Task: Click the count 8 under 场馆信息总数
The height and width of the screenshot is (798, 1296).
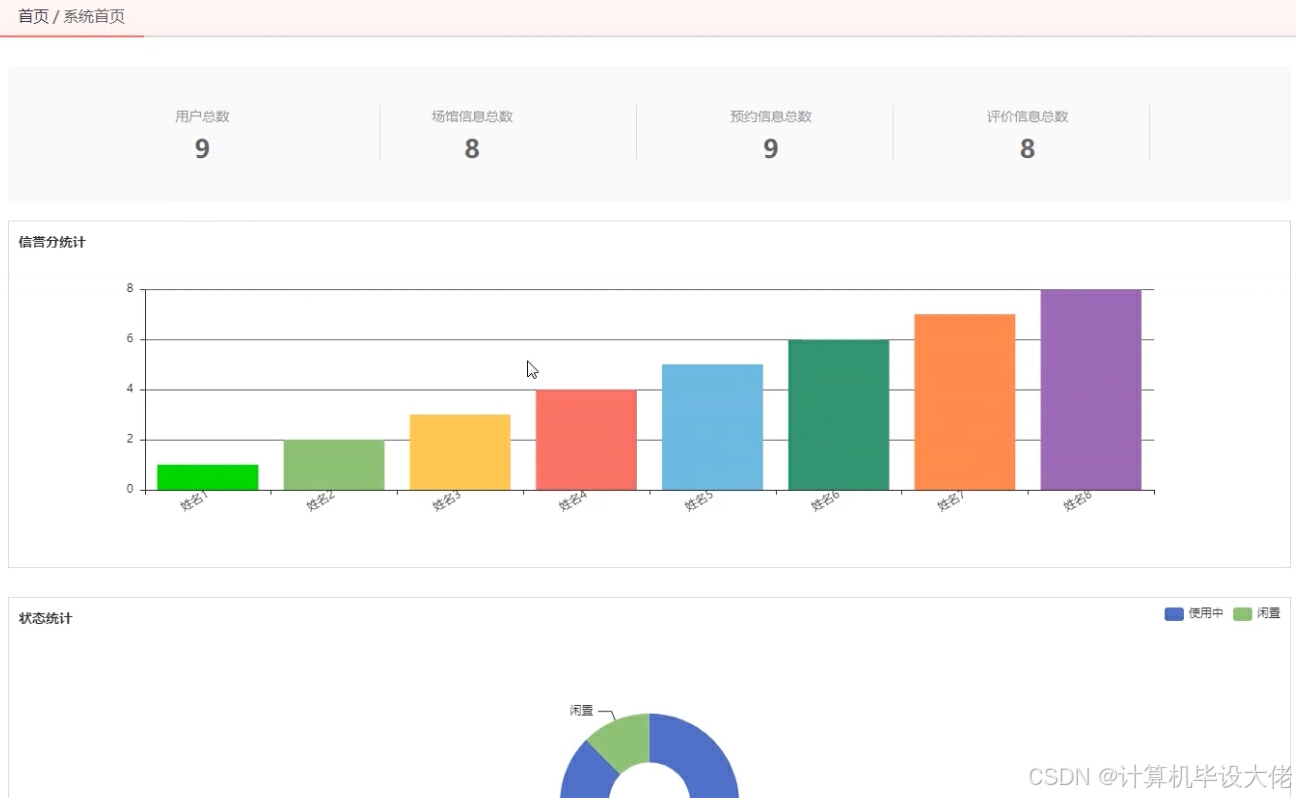Action: 472,149
